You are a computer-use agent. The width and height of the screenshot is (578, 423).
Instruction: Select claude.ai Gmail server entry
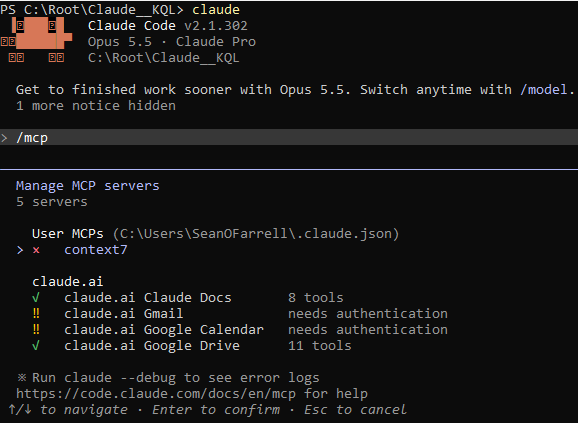123,314
